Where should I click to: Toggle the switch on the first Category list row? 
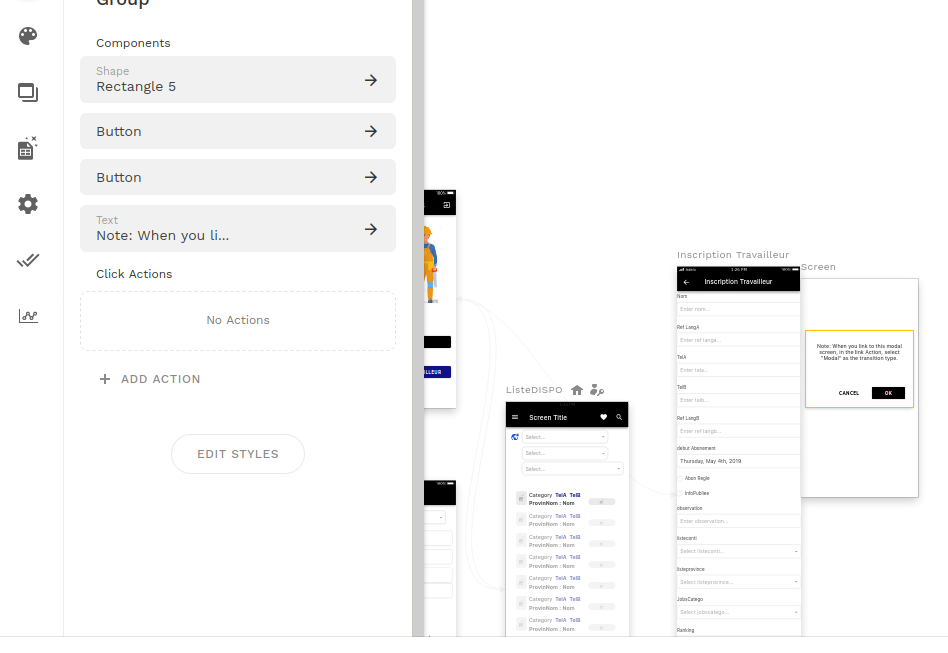coord(602,502)
